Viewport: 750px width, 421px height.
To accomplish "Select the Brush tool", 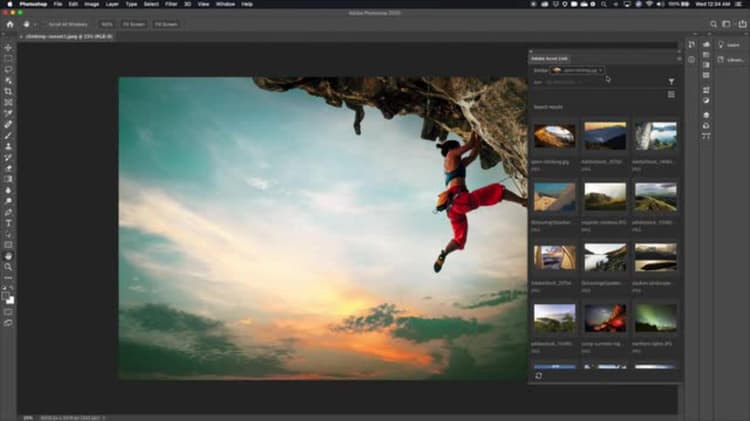I will (8, 135).
